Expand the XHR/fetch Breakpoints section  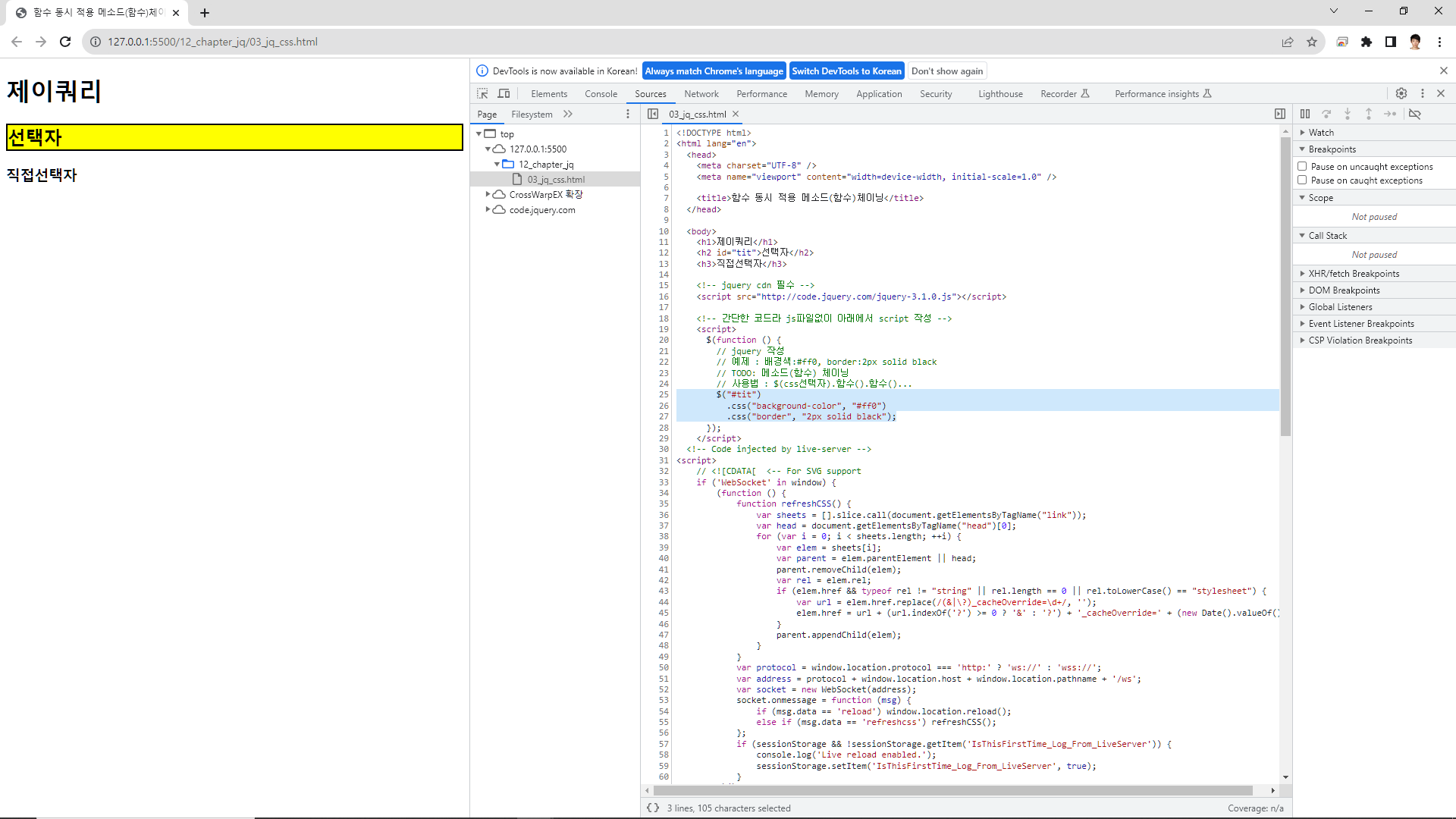pos(1353,273)
